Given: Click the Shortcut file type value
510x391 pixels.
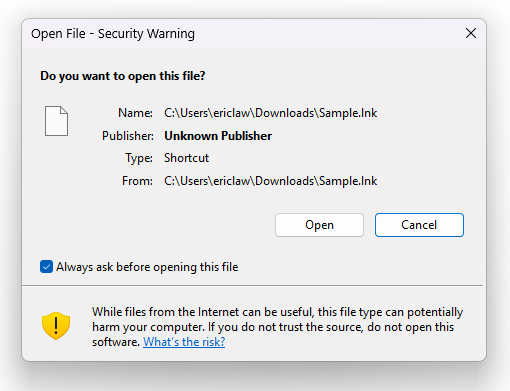Looking at the screenshot, I should click(186, 158).
